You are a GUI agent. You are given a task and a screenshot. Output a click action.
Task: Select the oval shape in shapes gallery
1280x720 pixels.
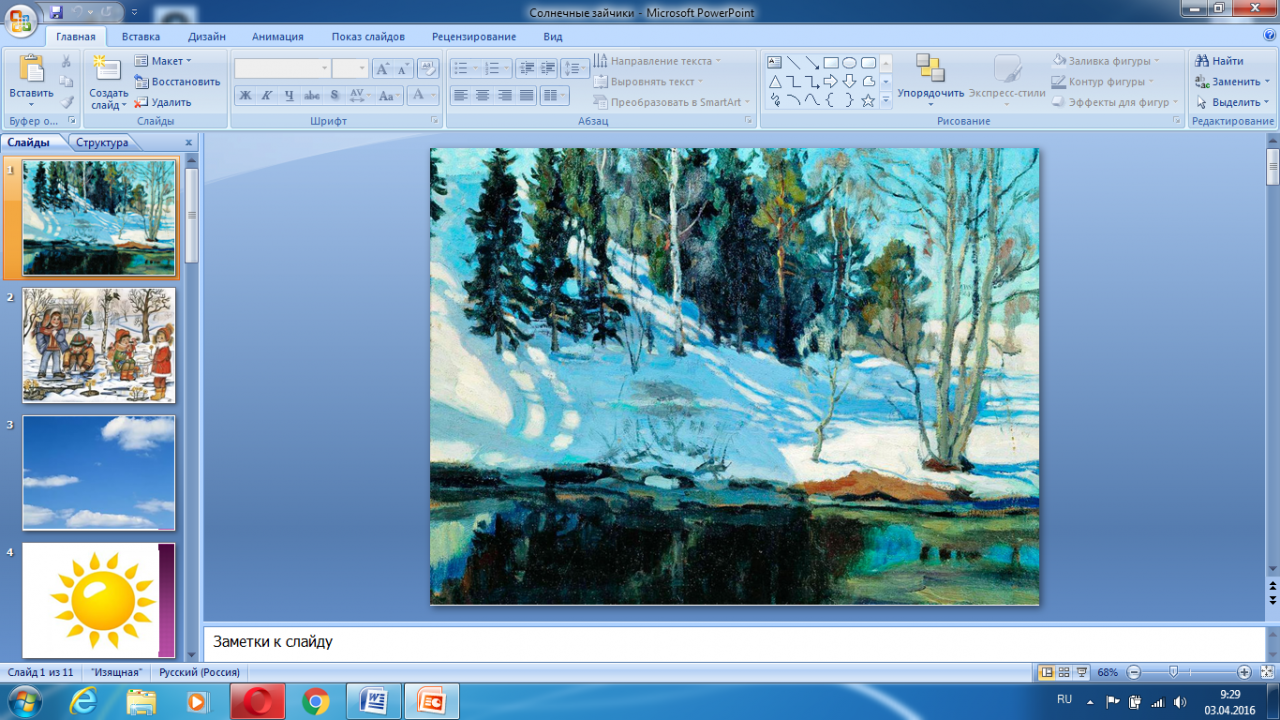(849, 62)
